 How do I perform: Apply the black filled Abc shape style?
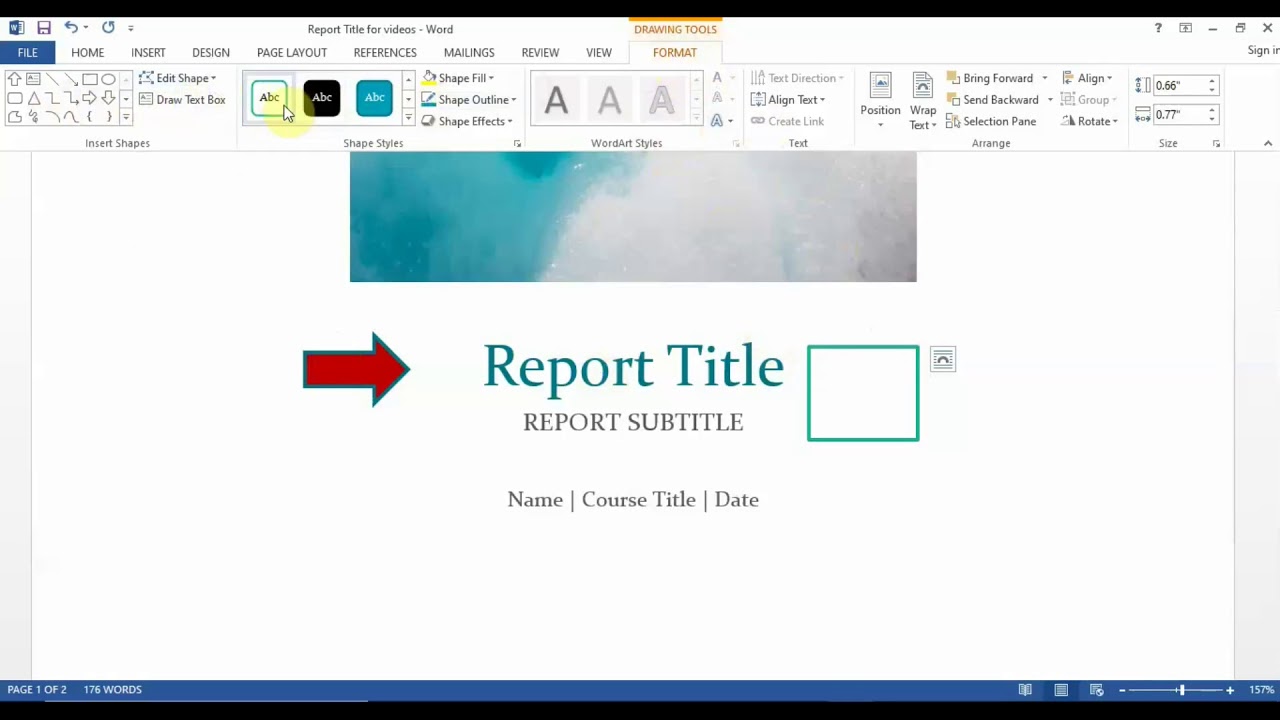point(322,98)
